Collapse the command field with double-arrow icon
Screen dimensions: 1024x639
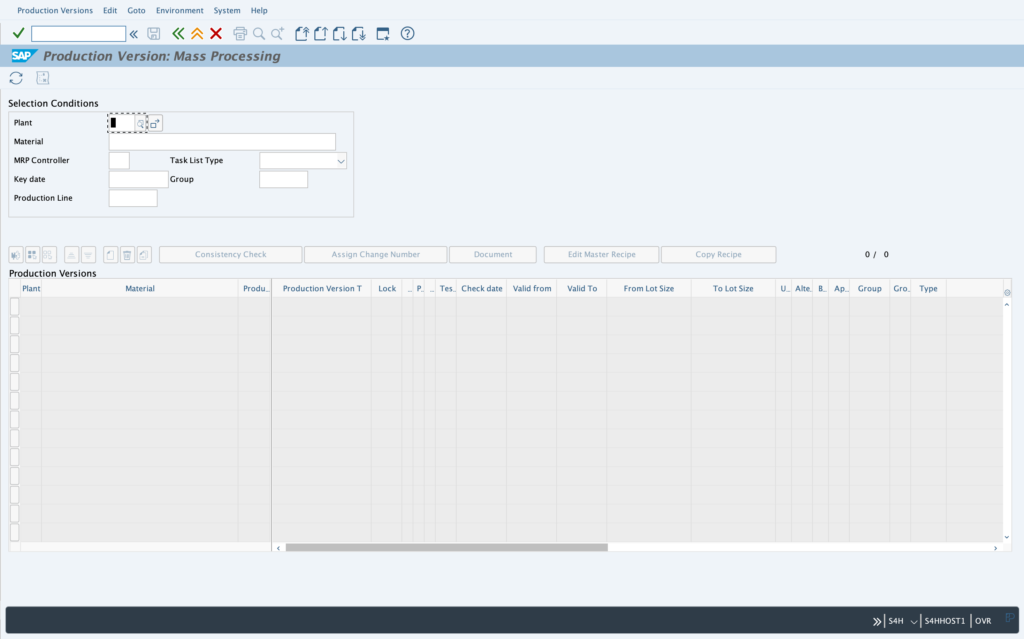[134, 34]
